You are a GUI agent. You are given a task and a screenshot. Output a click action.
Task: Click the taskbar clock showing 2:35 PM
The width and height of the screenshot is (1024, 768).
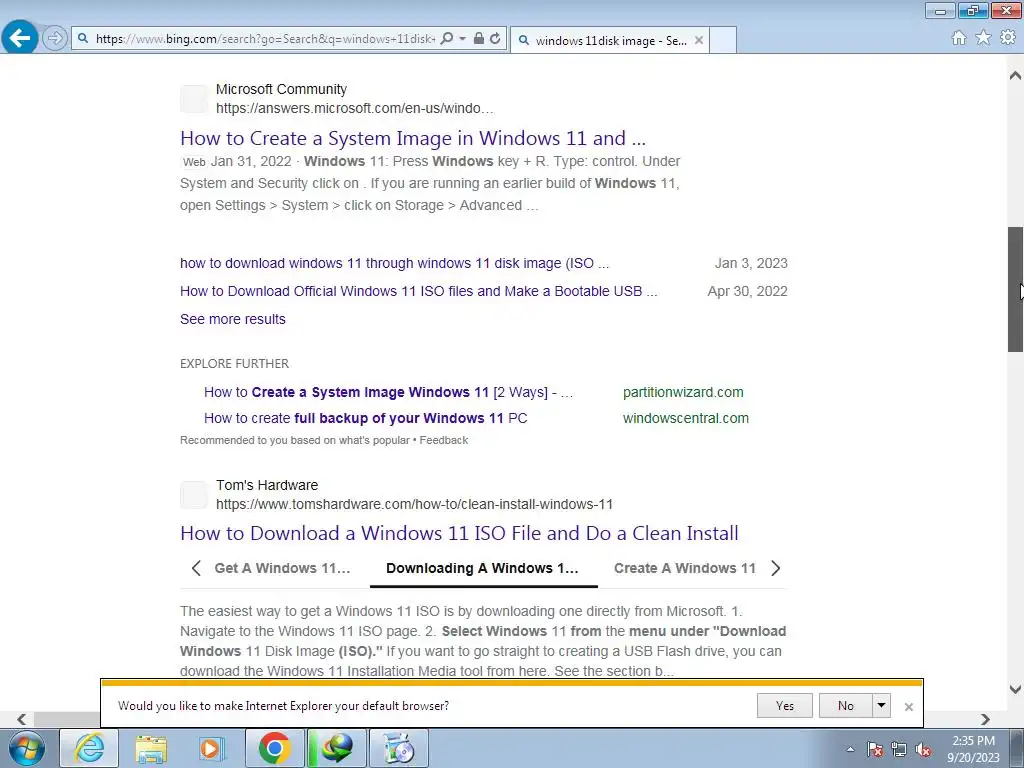[x=973, y=749]
